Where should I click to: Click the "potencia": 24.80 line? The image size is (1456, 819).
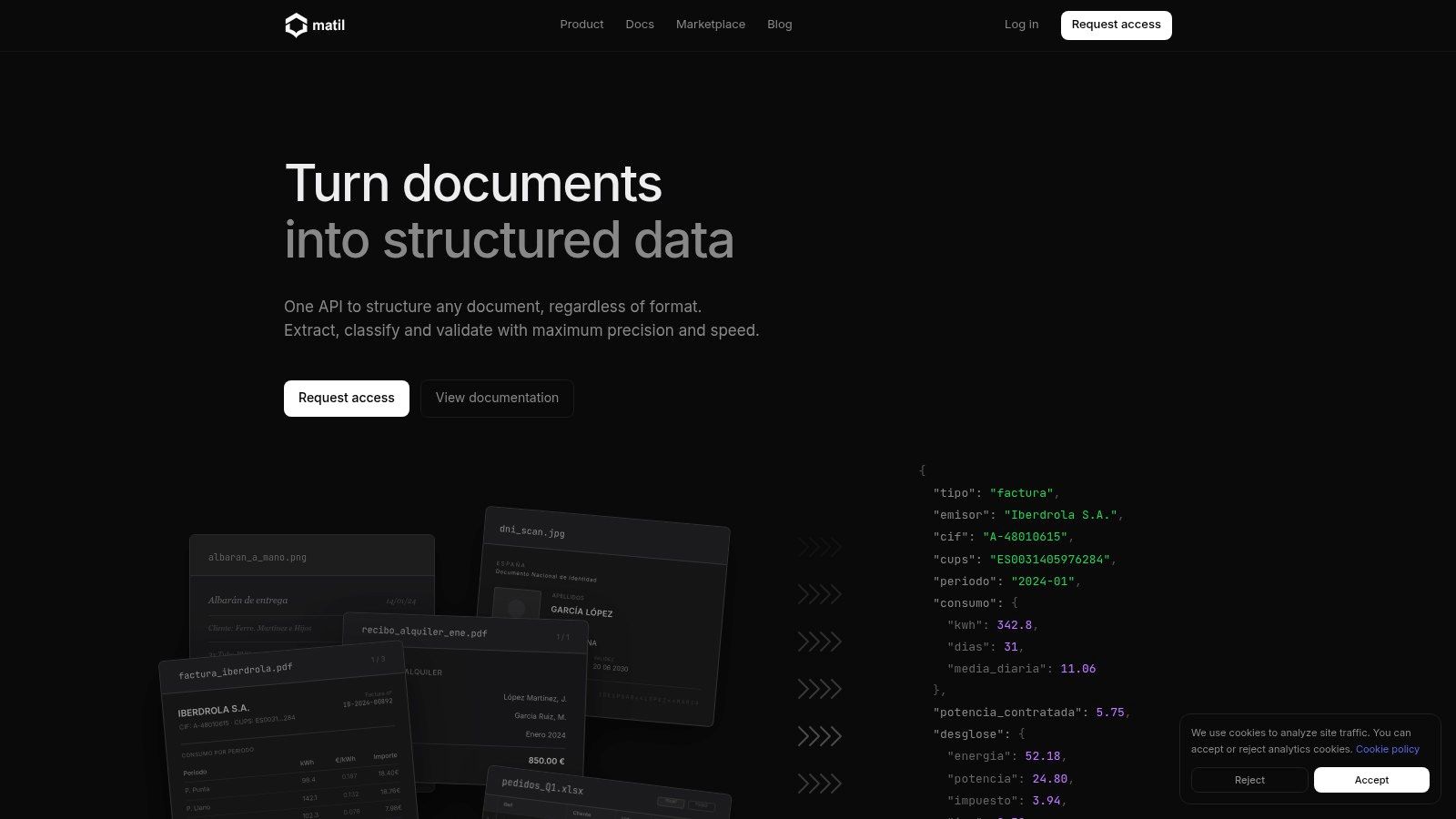tap(1010, 779)
